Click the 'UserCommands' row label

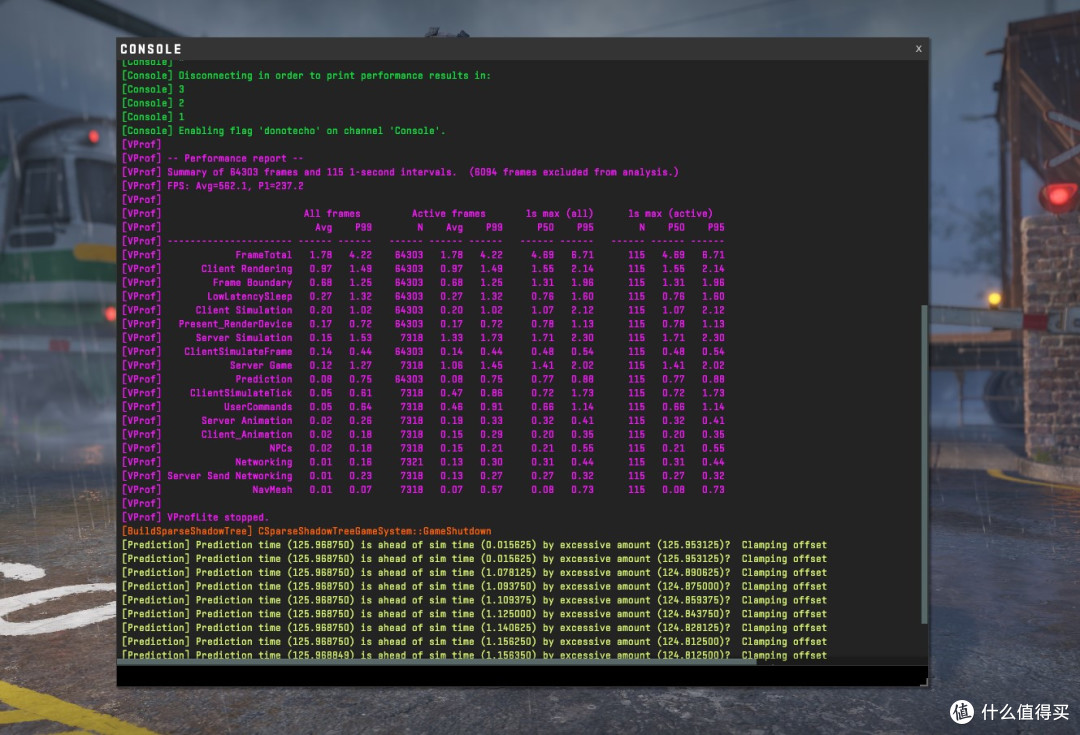tap(258, 406)
